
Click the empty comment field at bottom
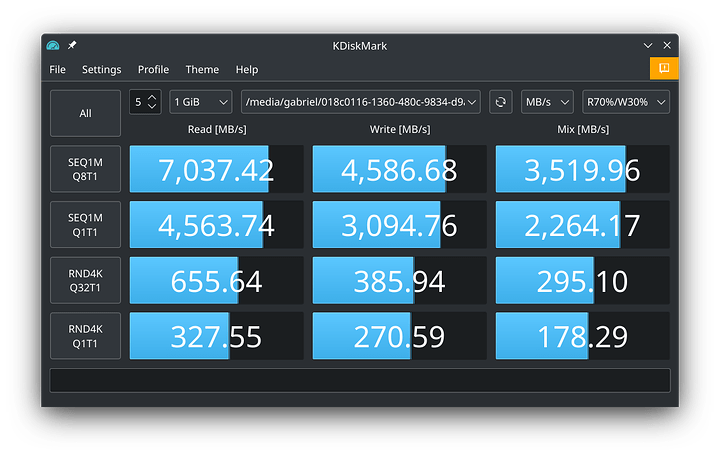pyautogui.click(x=360, y=380)
